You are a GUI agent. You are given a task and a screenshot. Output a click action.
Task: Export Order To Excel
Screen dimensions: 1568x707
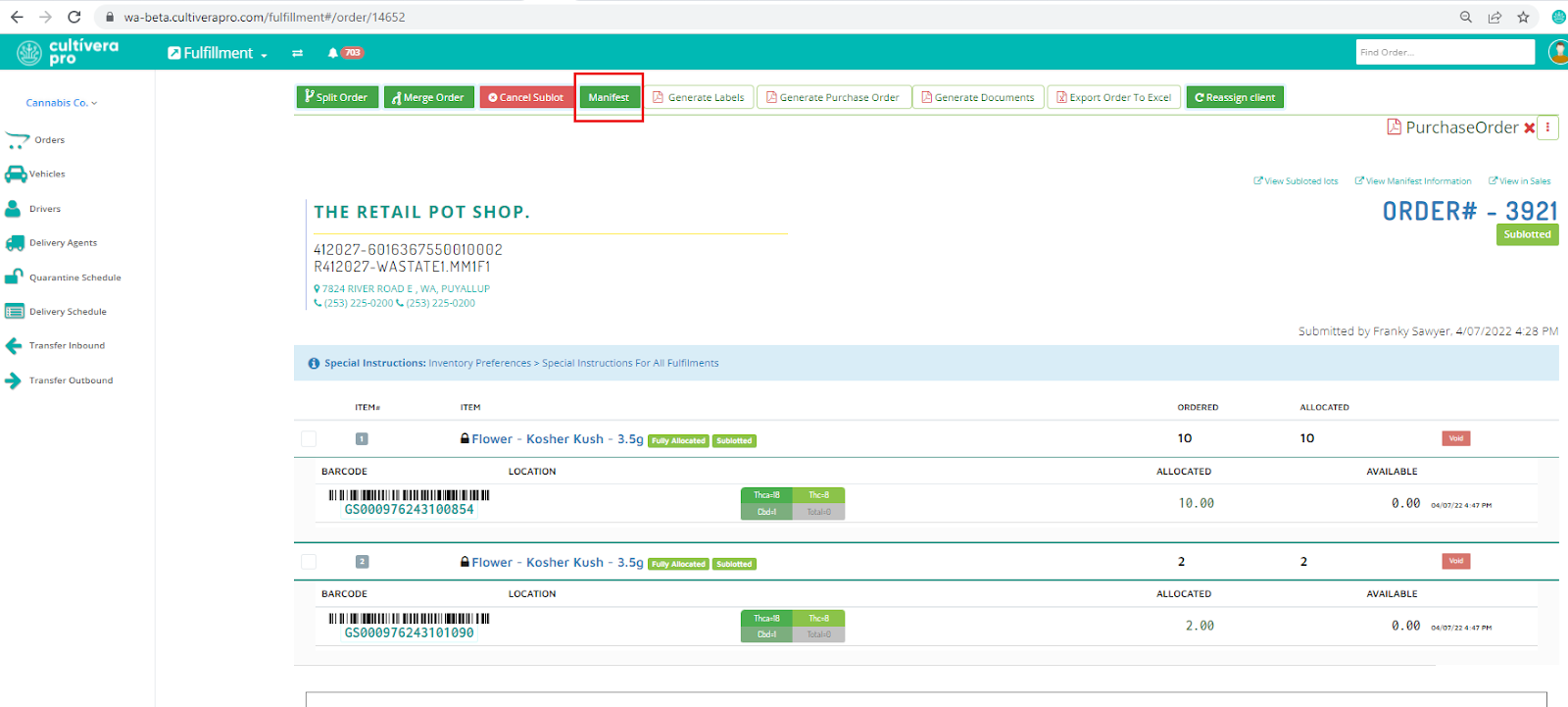point(1114,97)
